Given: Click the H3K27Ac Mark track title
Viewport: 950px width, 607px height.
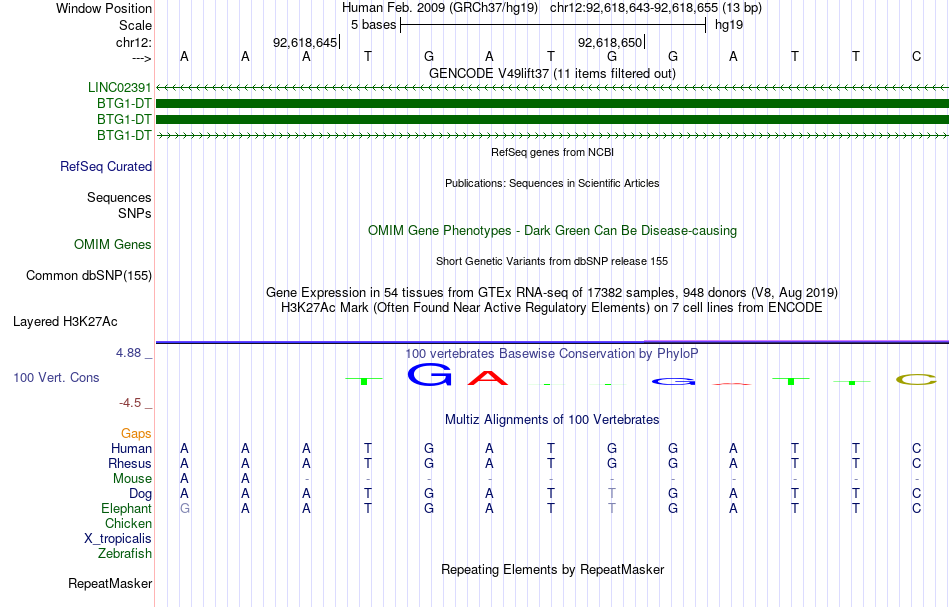Looking at the screenshot, I should click(552, 308).
